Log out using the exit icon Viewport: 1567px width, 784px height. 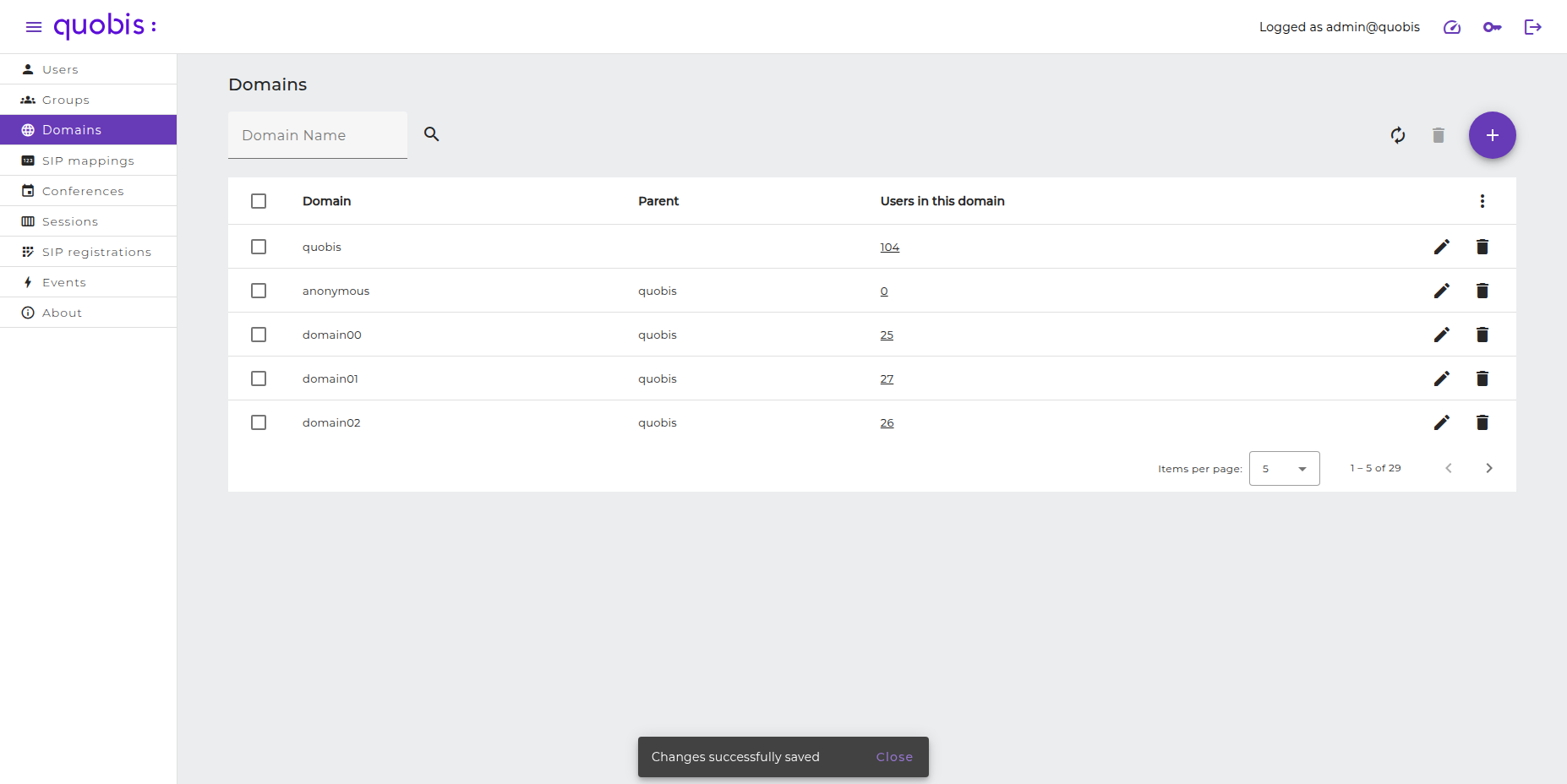click(x=1533, y=27)
